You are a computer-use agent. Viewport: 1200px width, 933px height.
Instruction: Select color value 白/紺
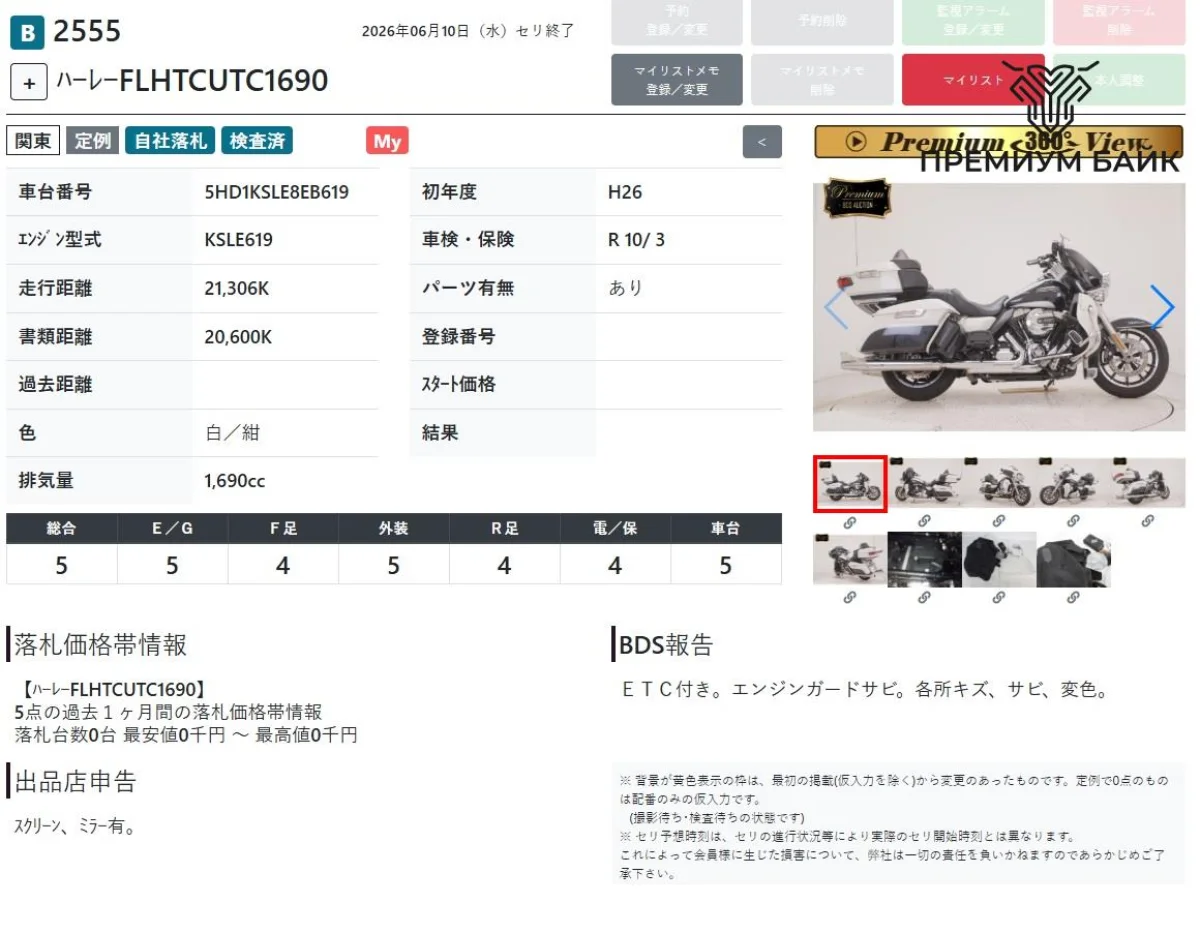click(x=232, y=433)
